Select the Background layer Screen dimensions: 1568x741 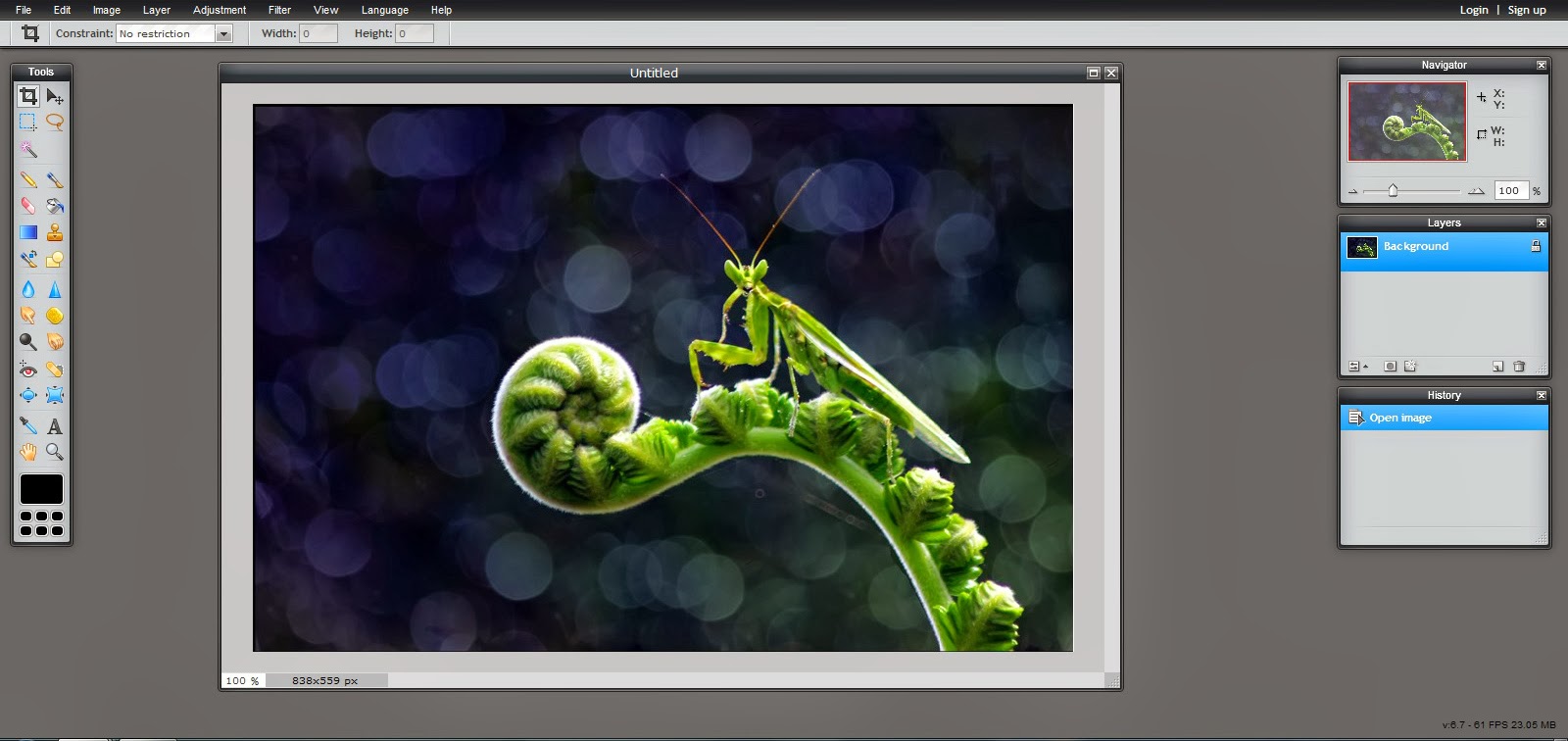1444,251
